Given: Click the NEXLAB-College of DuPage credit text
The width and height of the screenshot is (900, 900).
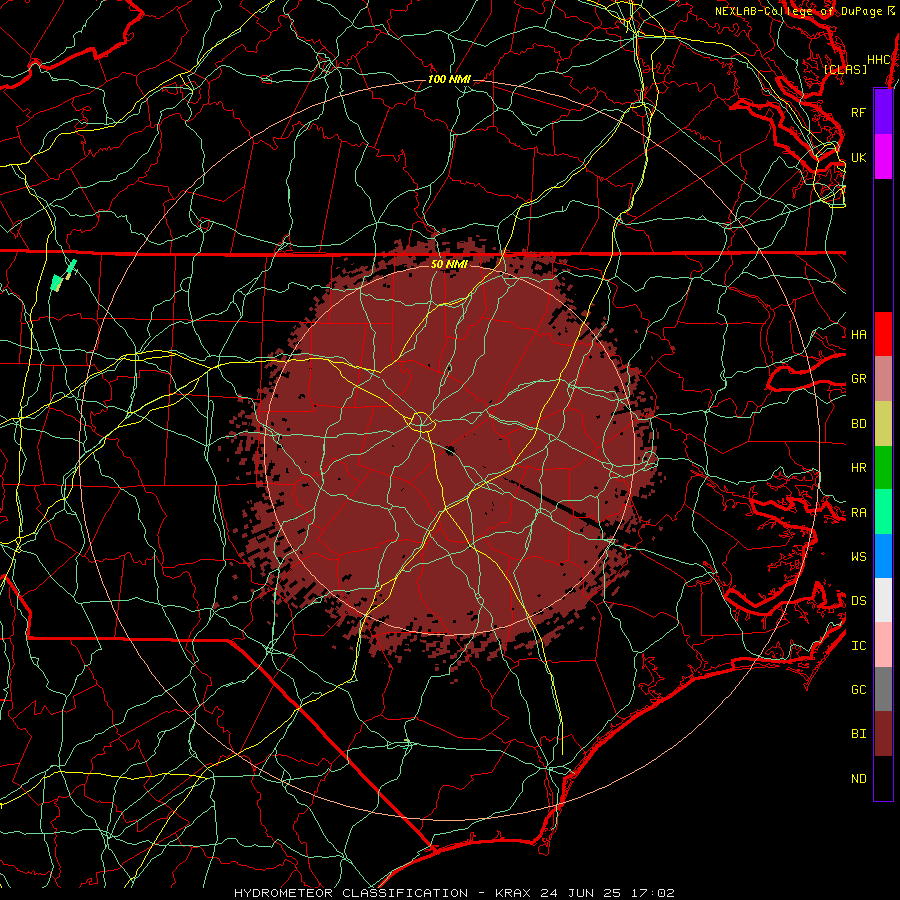Looking at the screenshot, I should coord(799,11).
